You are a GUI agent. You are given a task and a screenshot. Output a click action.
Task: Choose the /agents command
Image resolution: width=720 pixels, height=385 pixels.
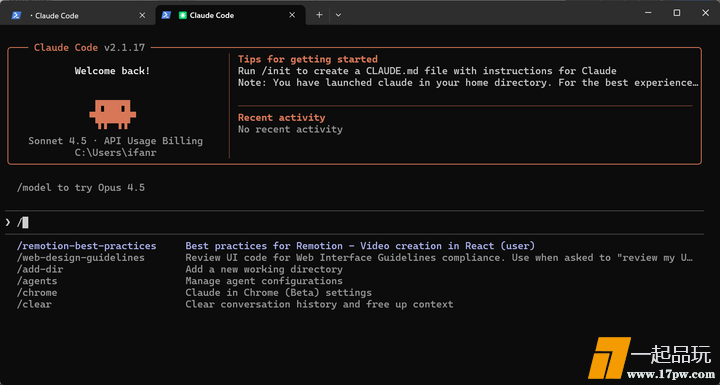pos(37,281)
